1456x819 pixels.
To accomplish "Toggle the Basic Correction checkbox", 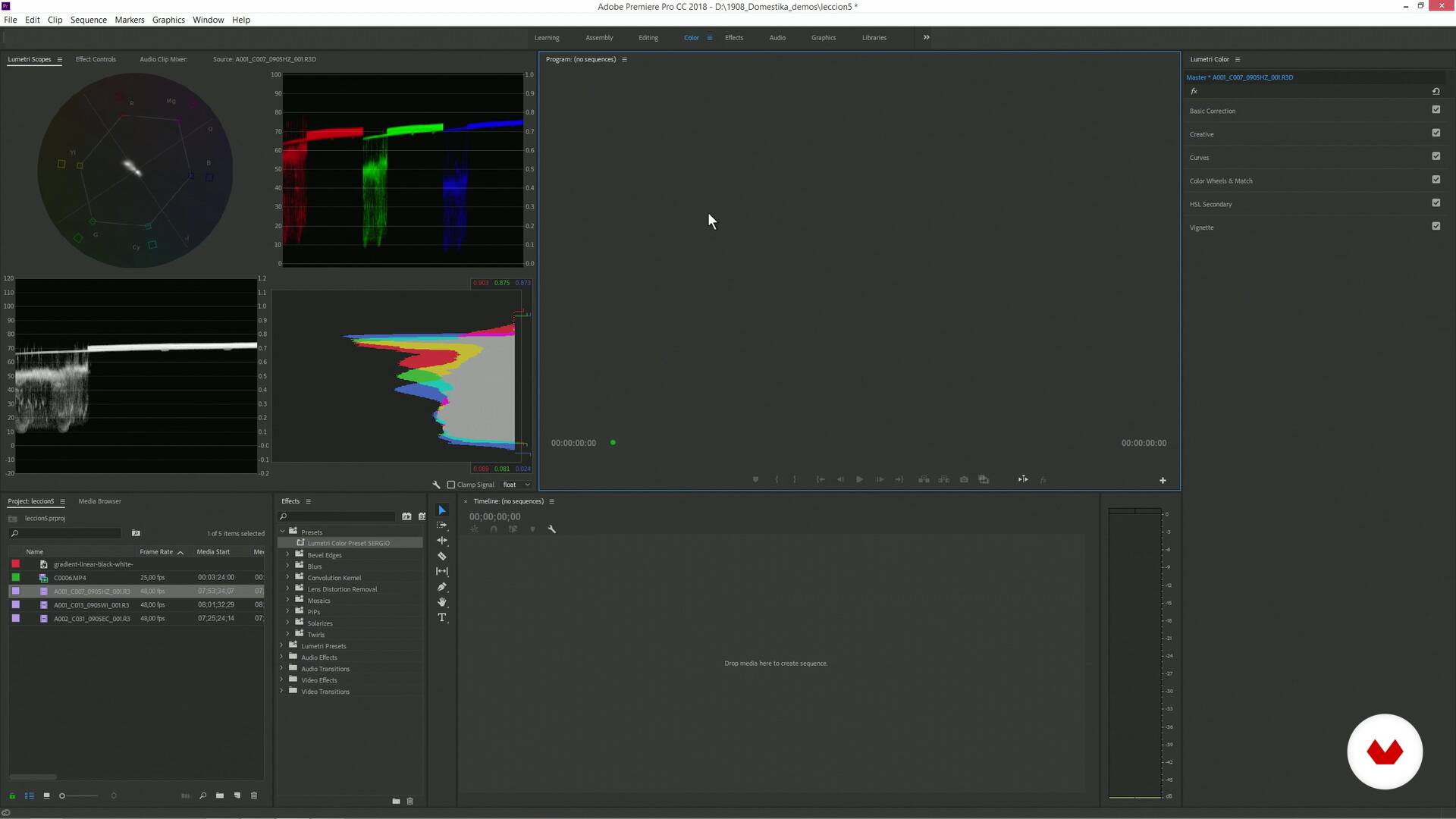I will pos(1436,110).
